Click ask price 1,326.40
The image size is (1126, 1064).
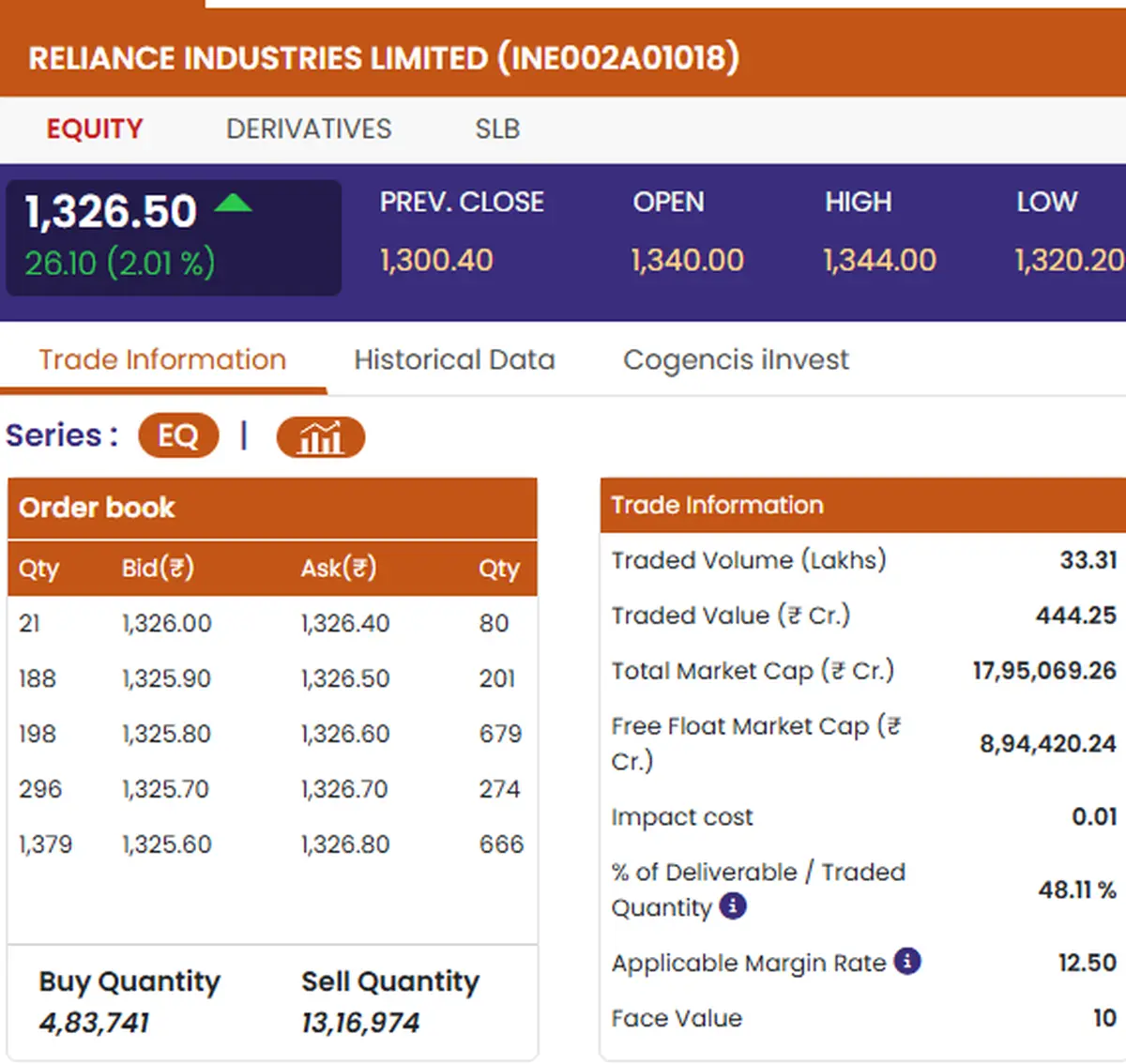click(345, 623)
